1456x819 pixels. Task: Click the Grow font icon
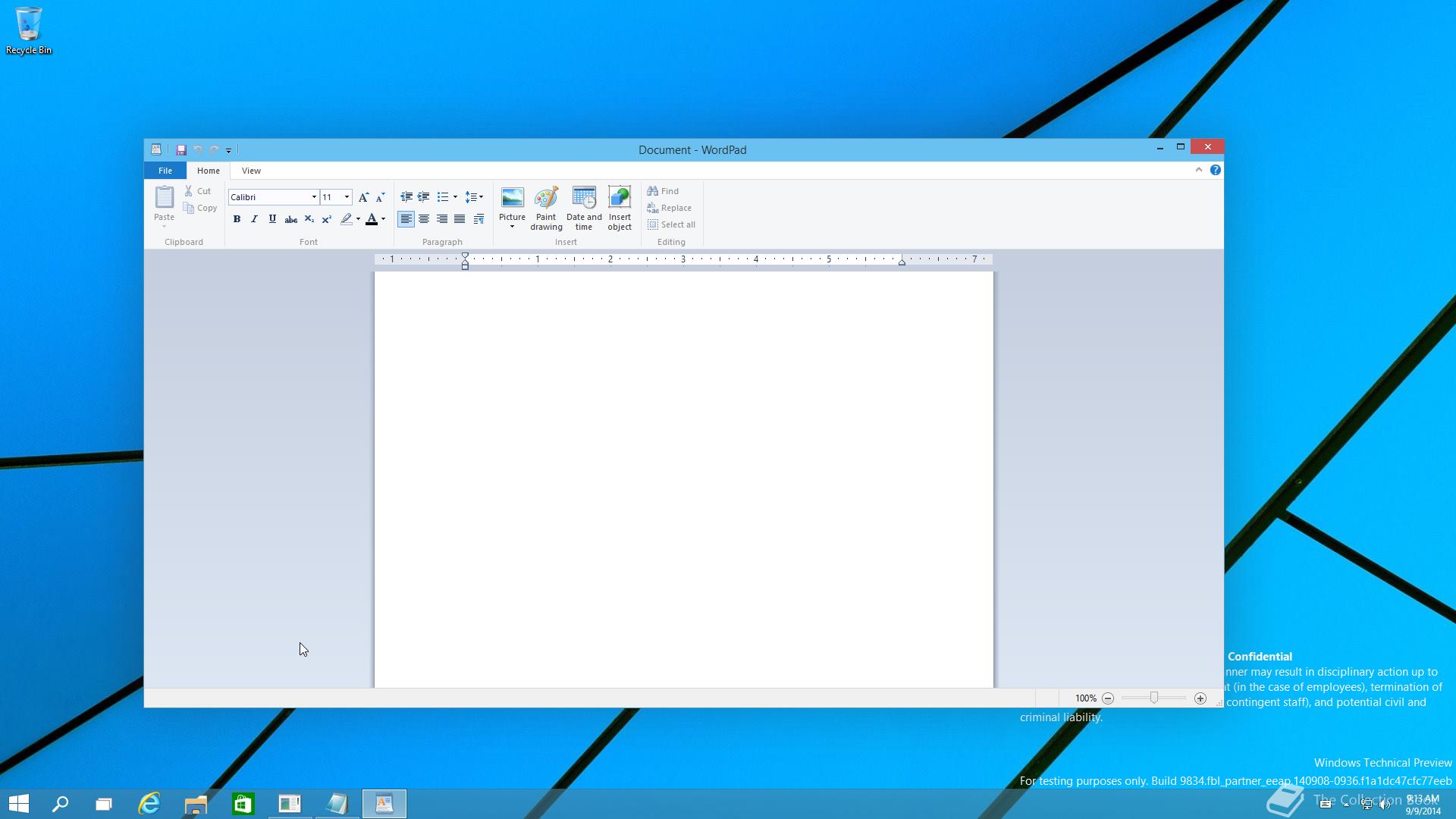pos(363,197)
